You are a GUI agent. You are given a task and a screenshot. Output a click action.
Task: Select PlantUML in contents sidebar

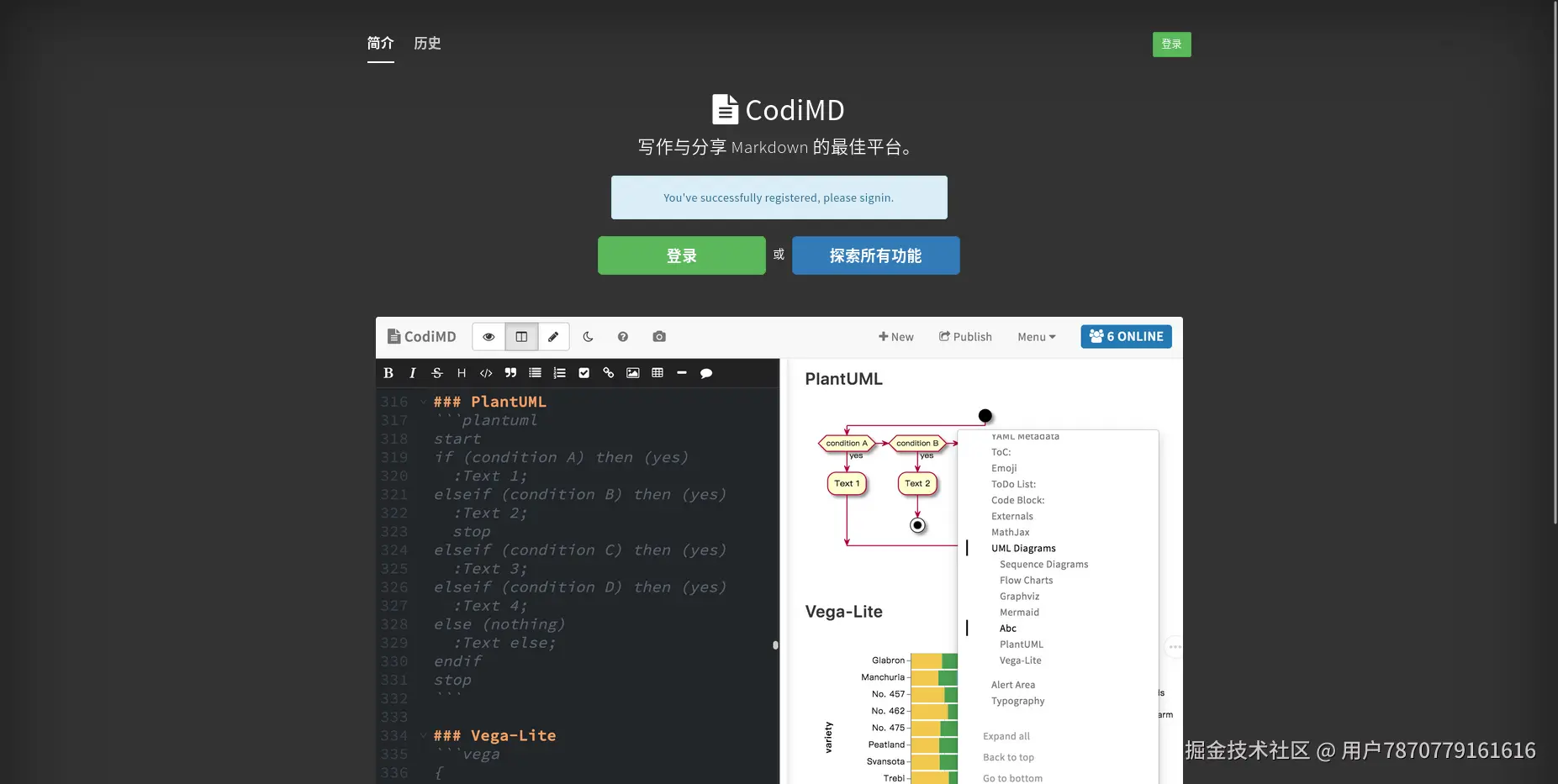(x=1022, y=645)
